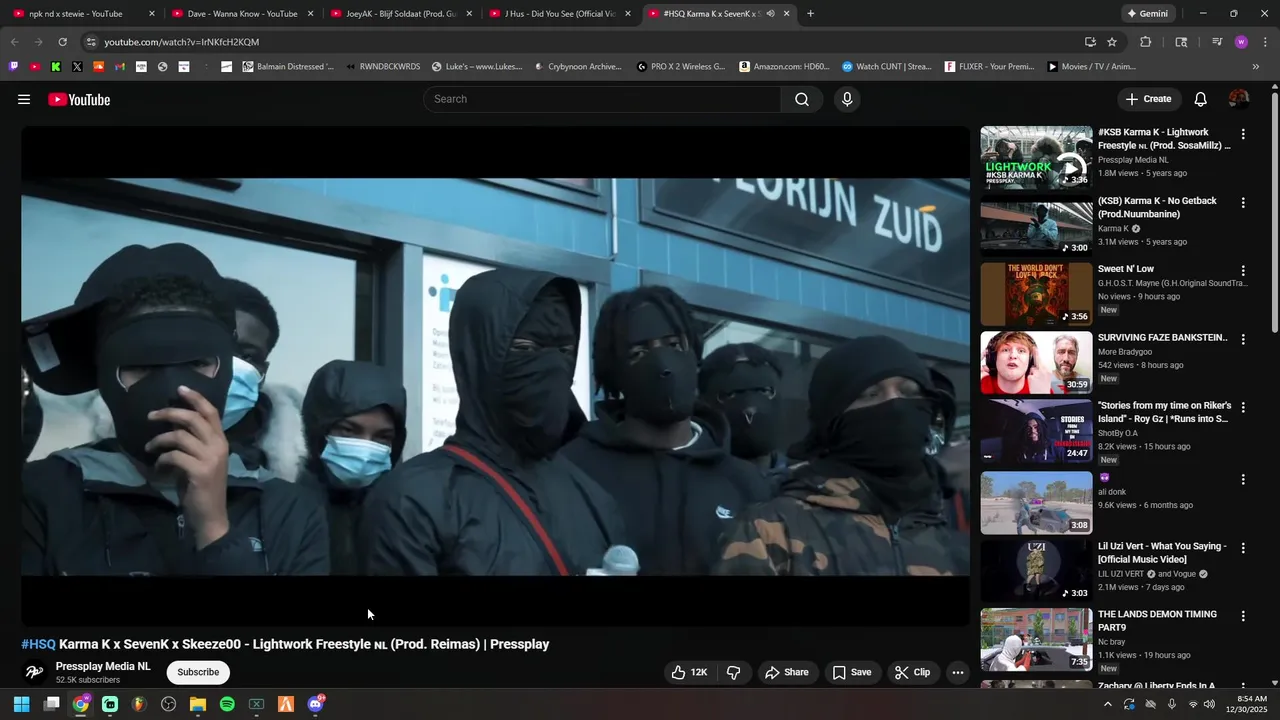Subscribe to Pressplay Media NL
This screenshot has width=1280, height=720.
pos(198,672)
